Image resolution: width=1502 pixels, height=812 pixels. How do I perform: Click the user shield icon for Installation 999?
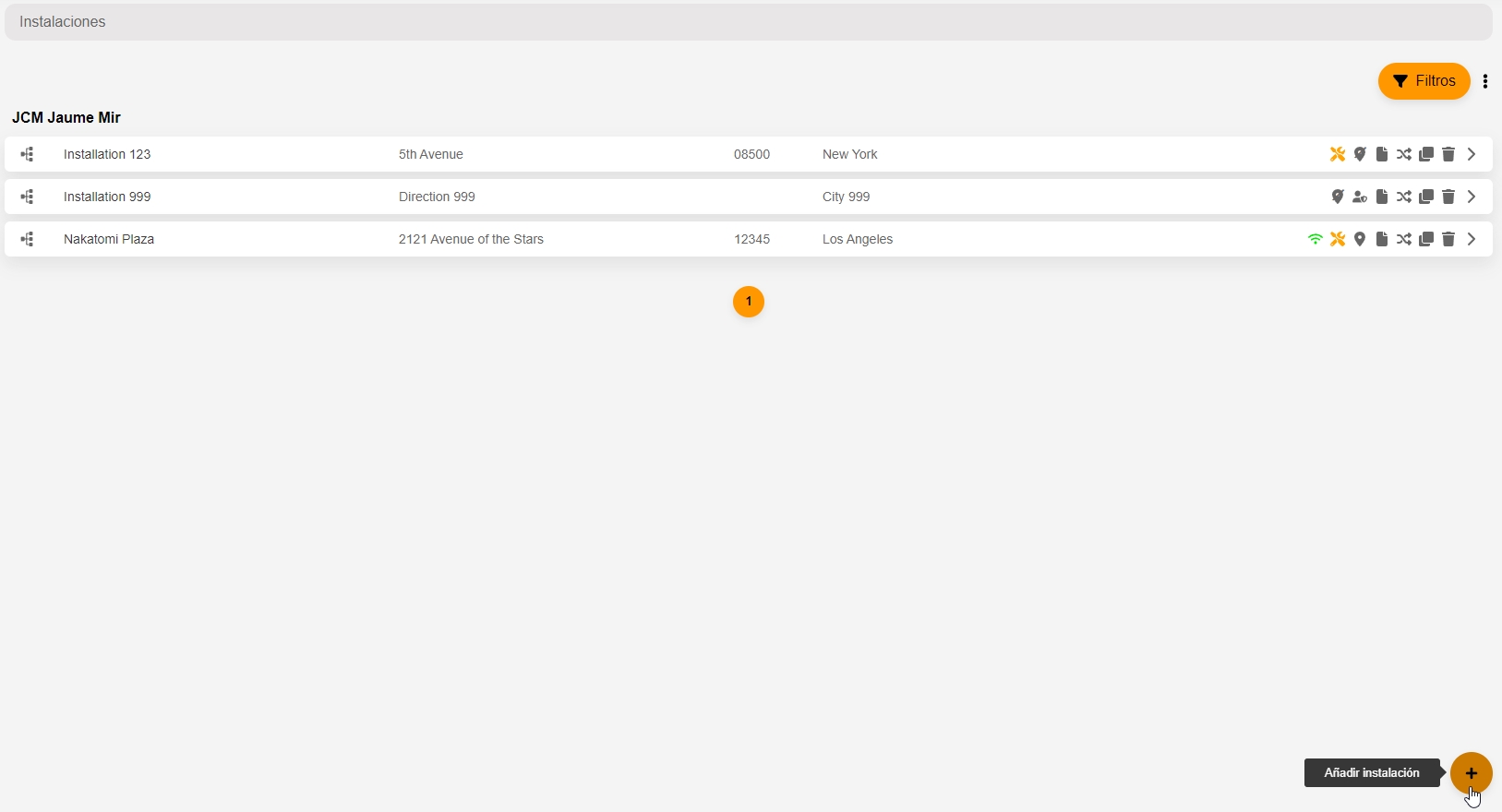pyautogui.click(x=1360, y=197)
